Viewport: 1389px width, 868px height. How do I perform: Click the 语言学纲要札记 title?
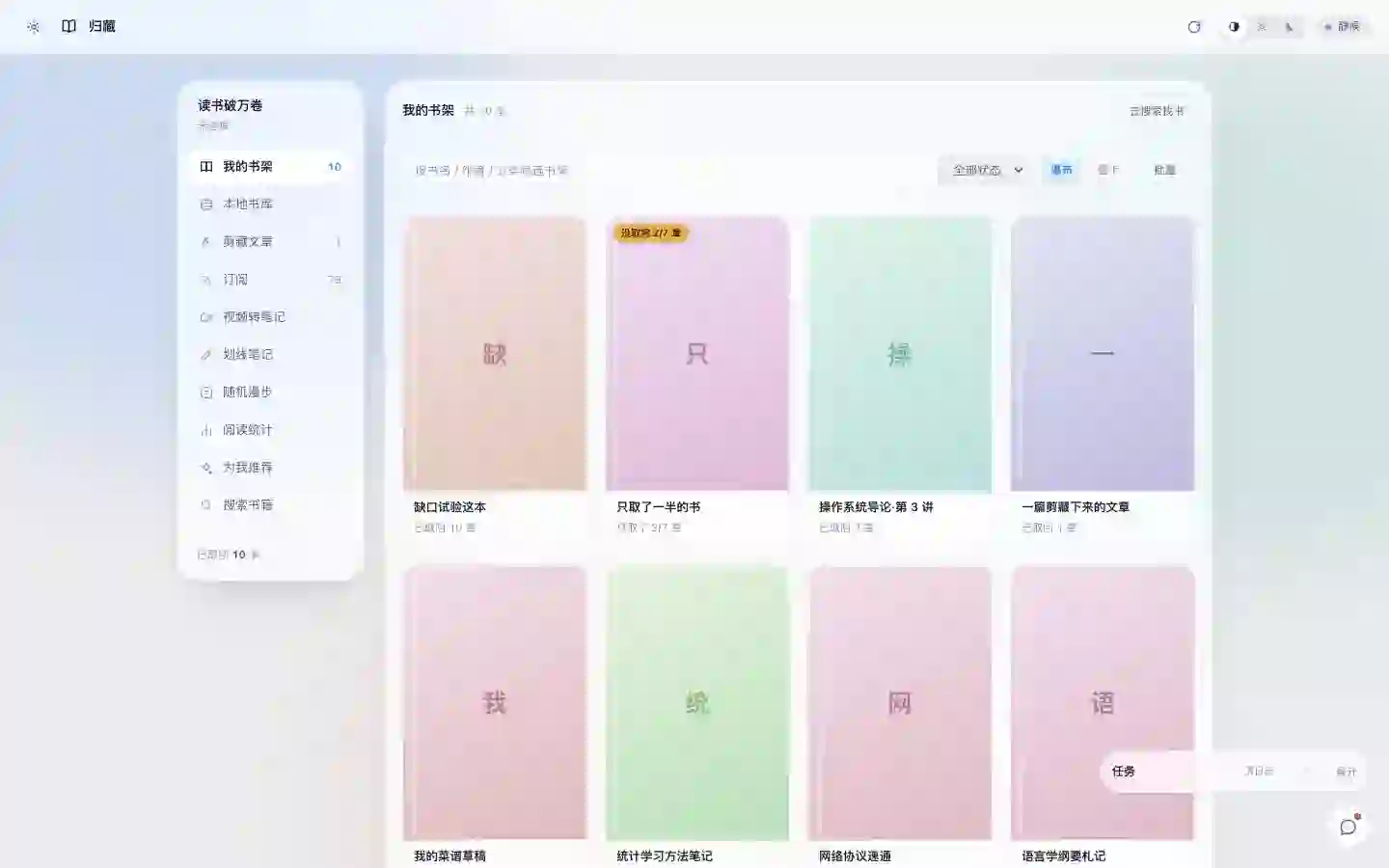(x=1064, y=856)
